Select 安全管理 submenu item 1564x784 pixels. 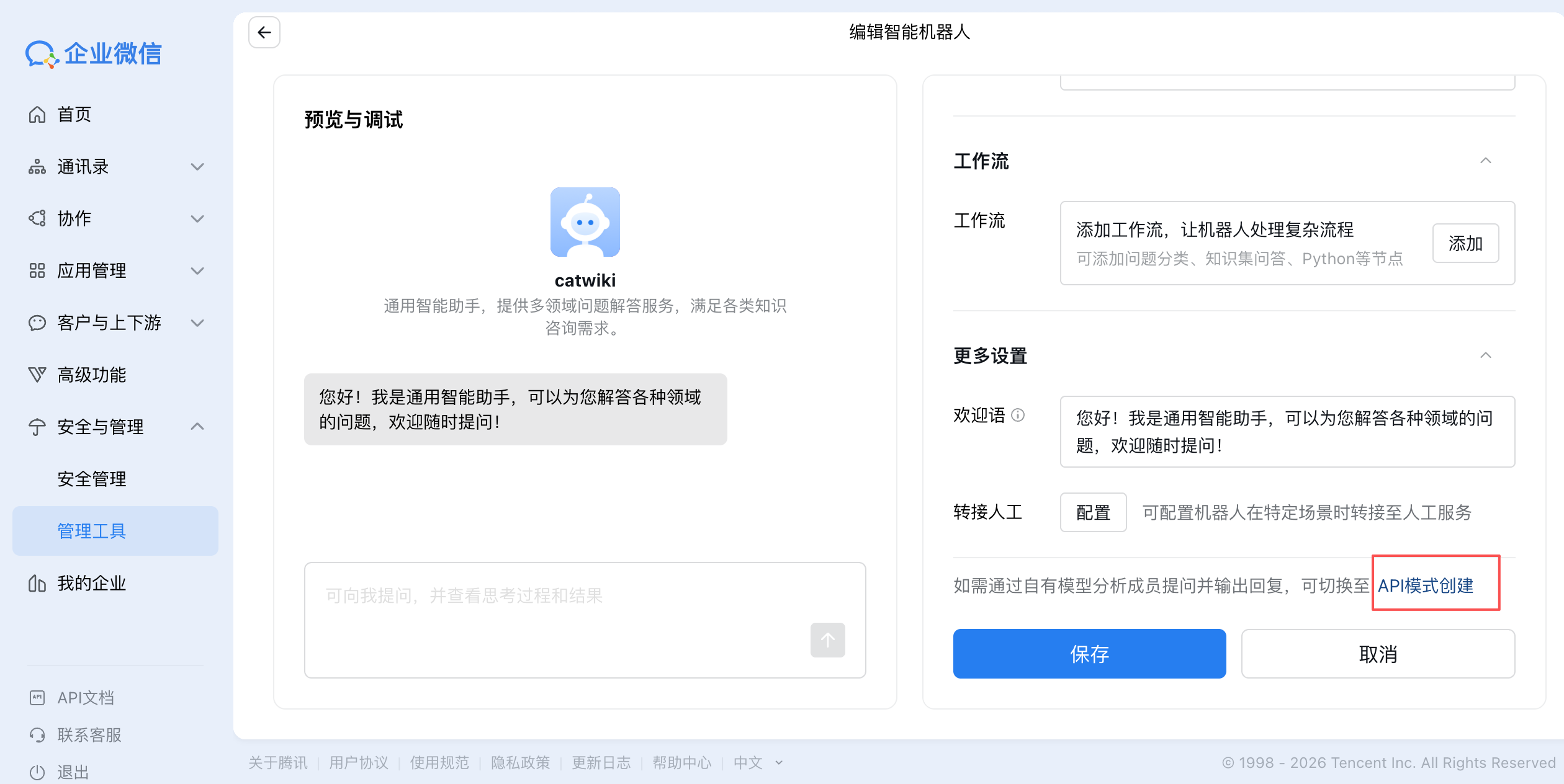coord(92,479)
